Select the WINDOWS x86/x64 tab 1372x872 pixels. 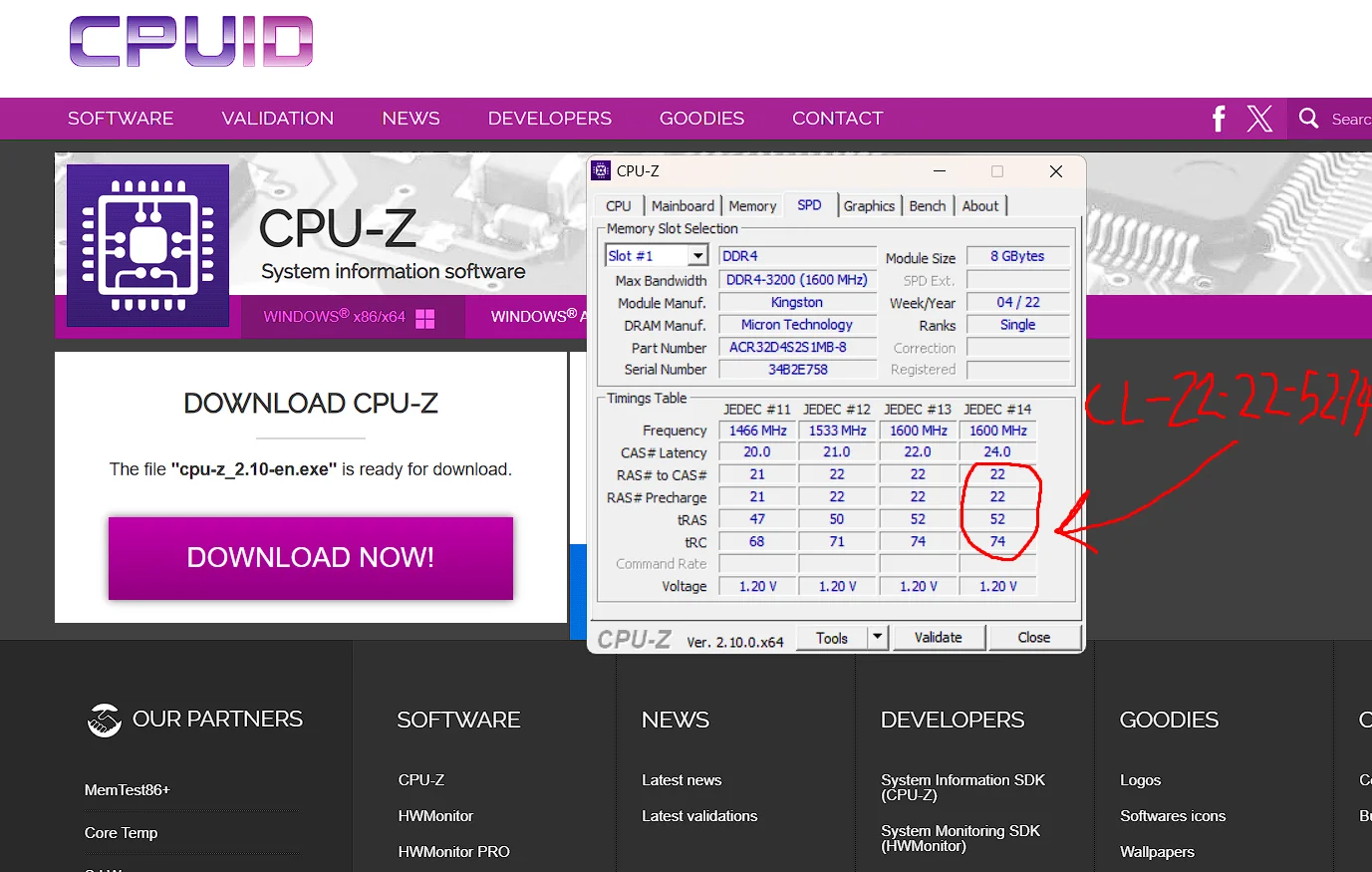(x=353, y=317)
